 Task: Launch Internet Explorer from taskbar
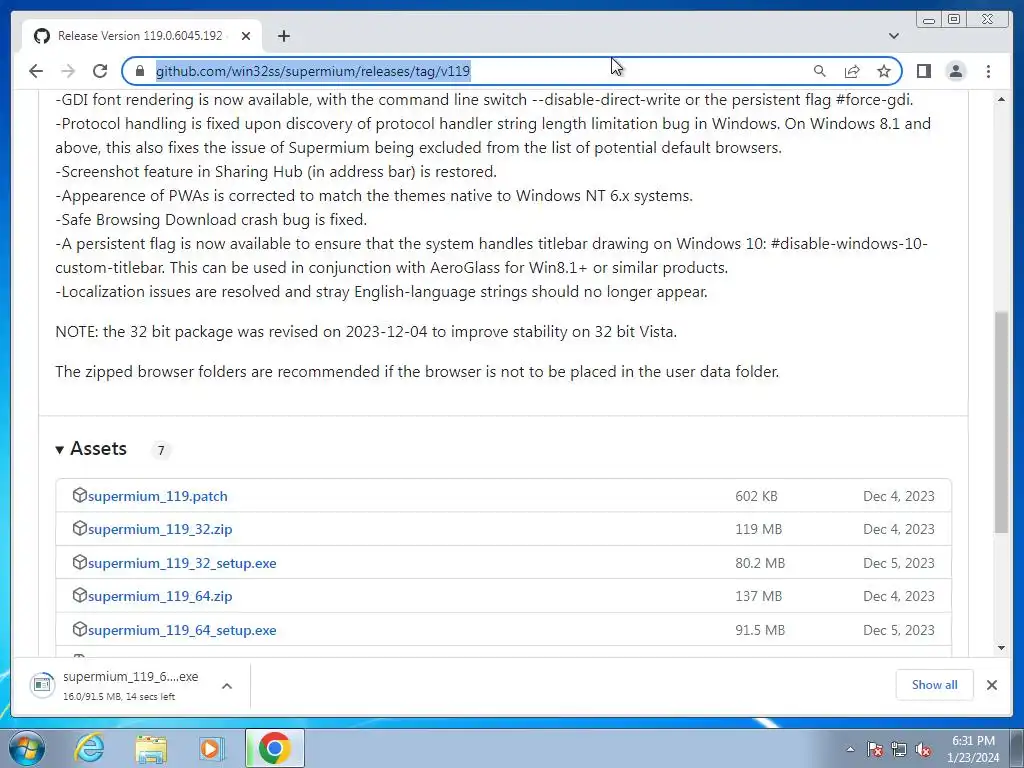(89, 748)
